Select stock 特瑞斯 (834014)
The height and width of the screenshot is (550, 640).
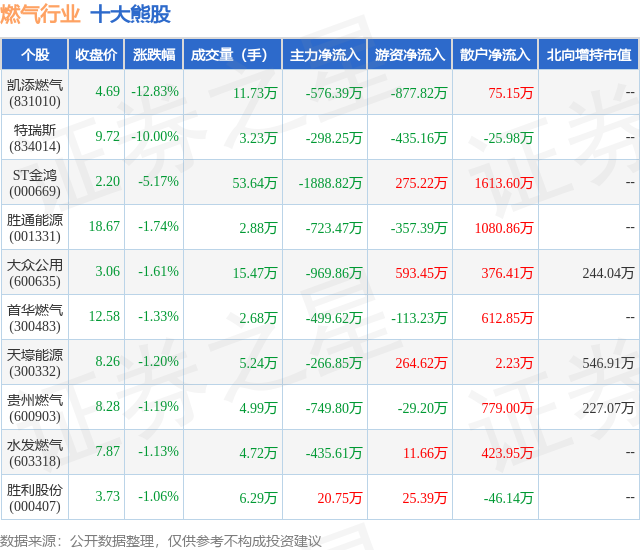35,138
